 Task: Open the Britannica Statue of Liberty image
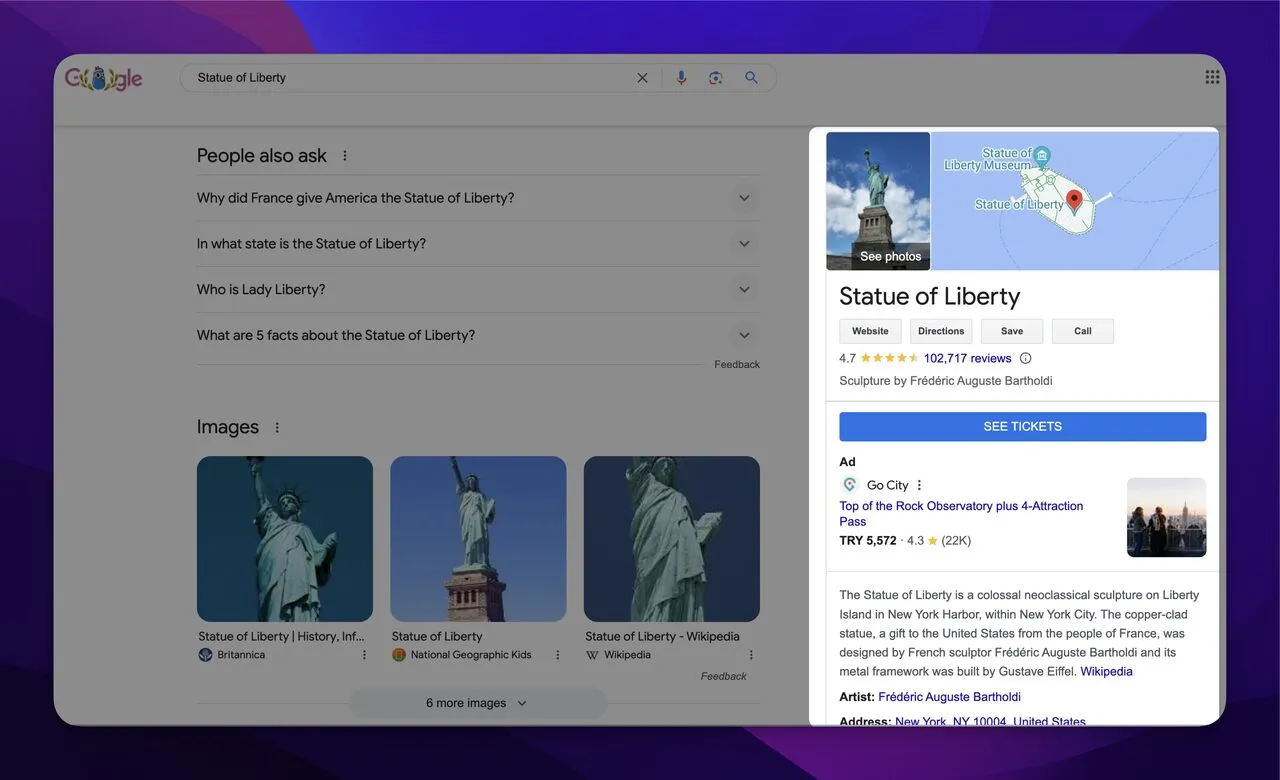285,539
